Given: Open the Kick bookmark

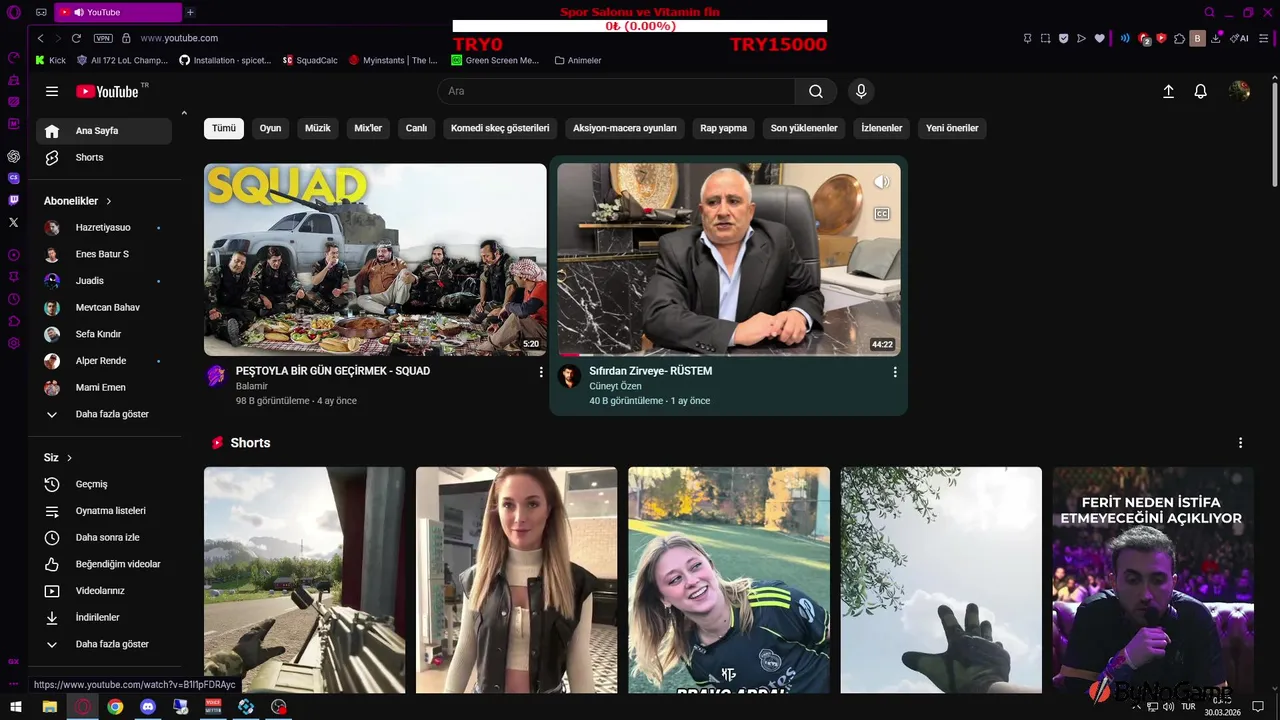Looking at the screenshot, I should [x=50, y=60].
